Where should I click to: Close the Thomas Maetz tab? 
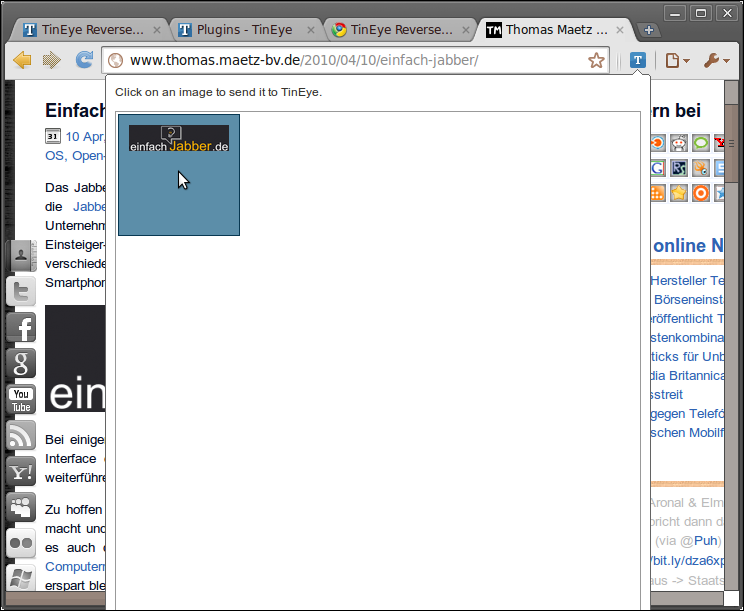[x=620, y=30]
